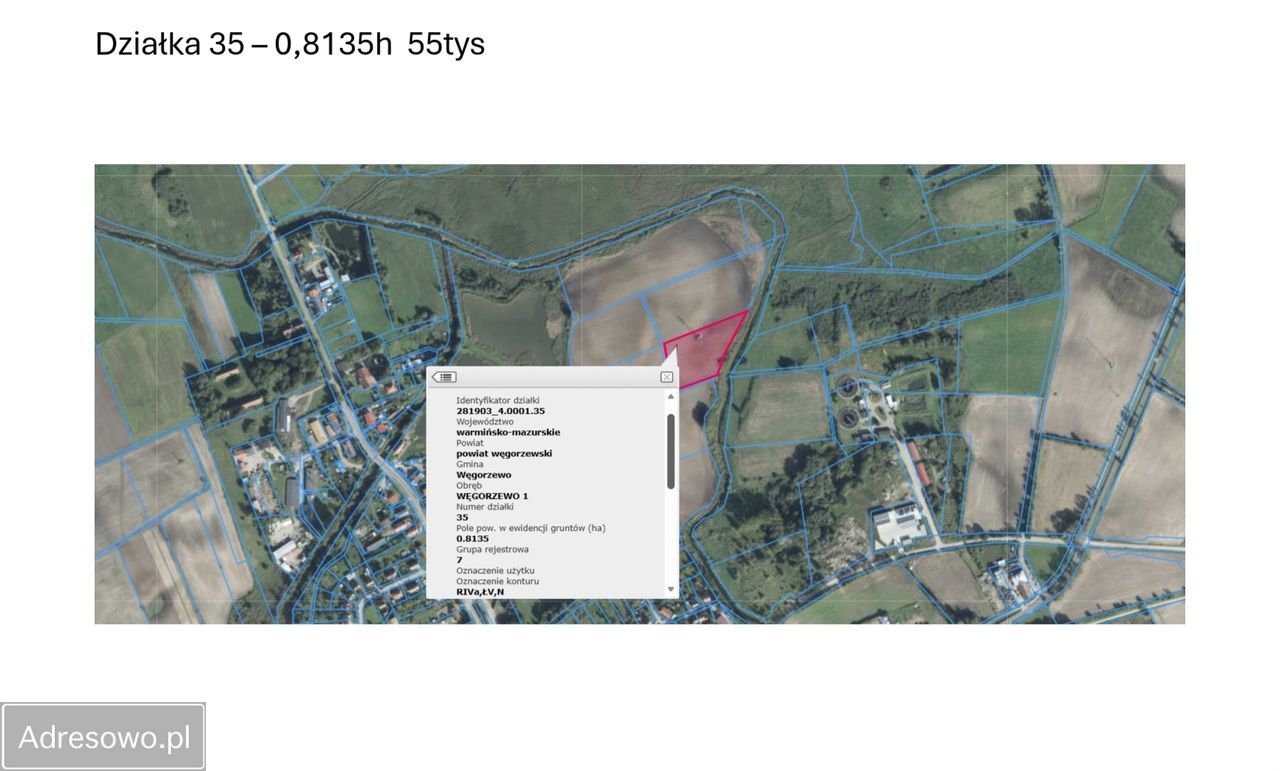Screen dimensions: 1280x771
Task: Click the "Obręb" label in the popup
Action: (x=469, y=486)
